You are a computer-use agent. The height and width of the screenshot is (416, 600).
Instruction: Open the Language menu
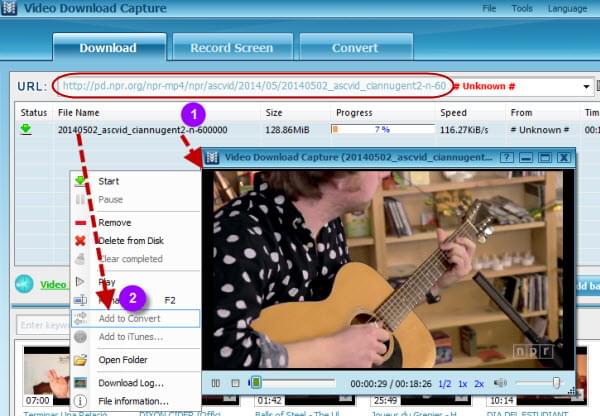(x=567, y=8)
